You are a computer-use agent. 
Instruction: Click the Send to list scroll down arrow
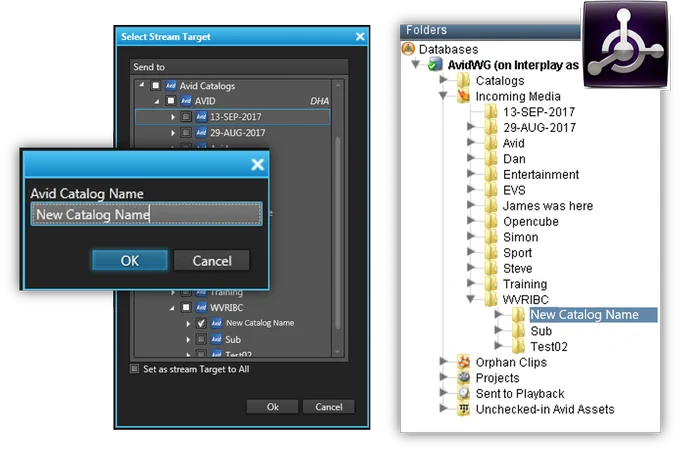tap(337, 352)
